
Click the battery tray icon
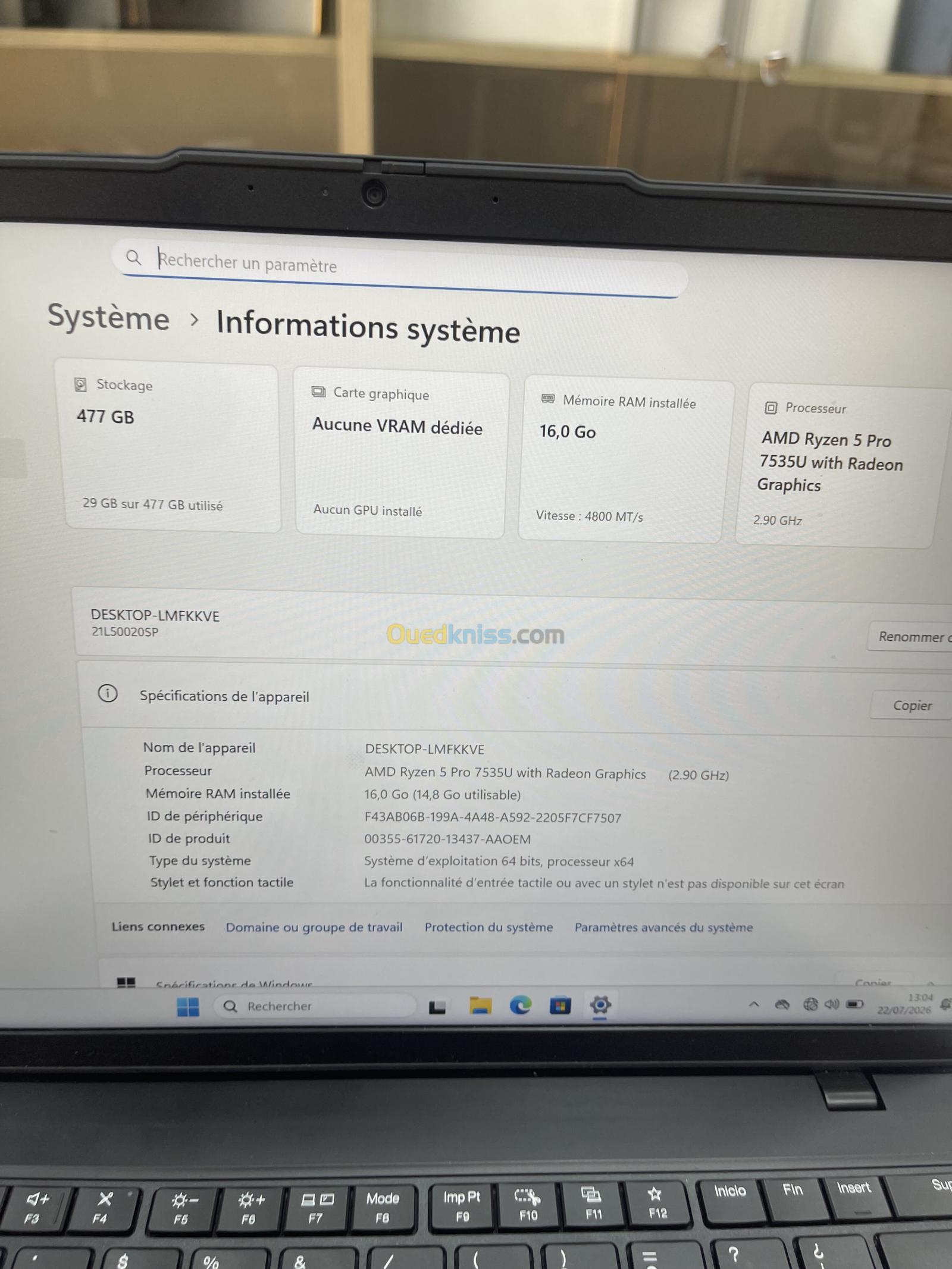coord(855,1004)
